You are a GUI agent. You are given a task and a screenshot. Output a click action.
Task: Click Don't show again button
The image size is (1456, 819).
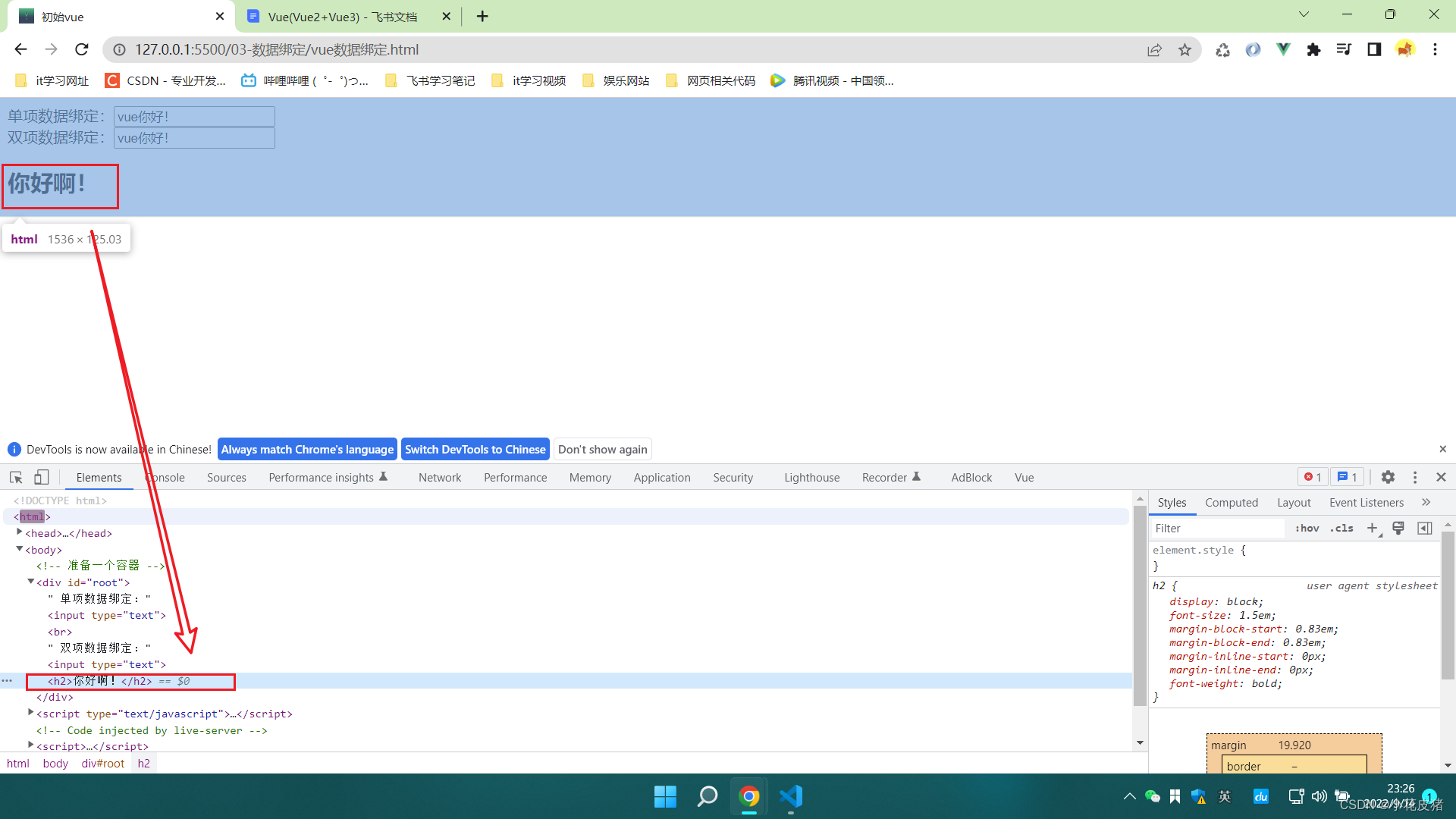602,449
